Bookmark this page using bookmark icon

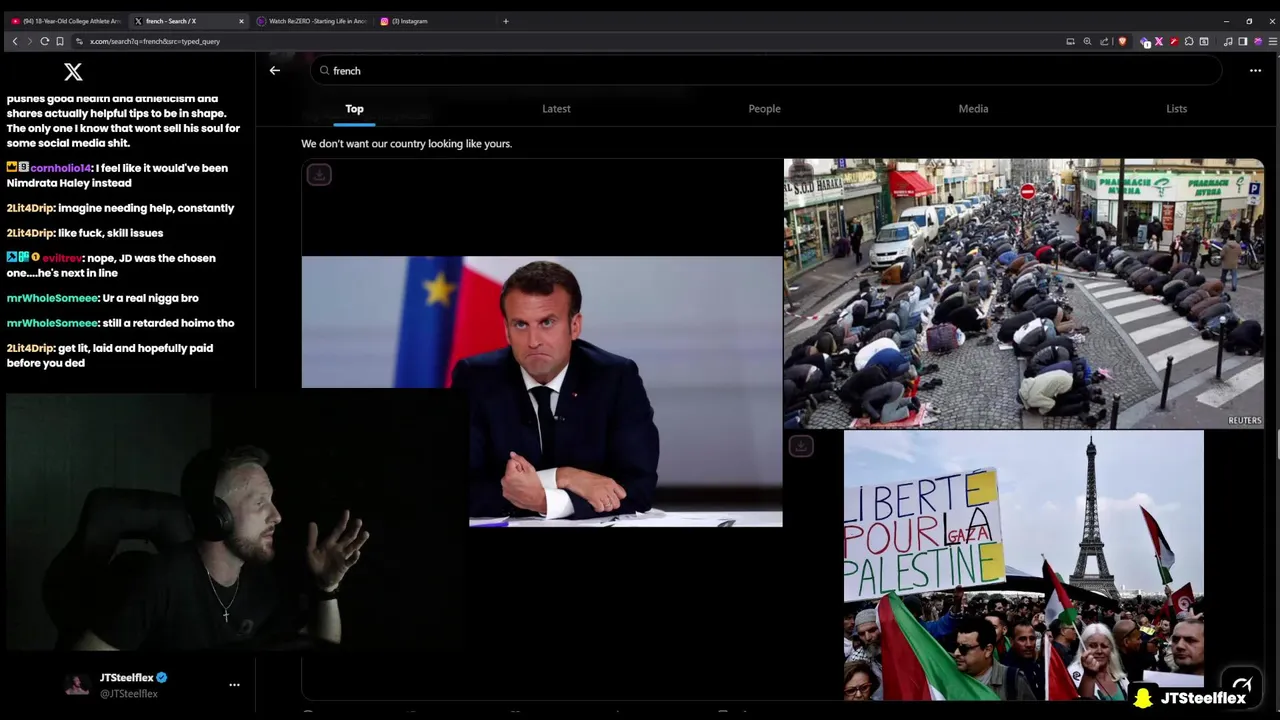[60, 41]
